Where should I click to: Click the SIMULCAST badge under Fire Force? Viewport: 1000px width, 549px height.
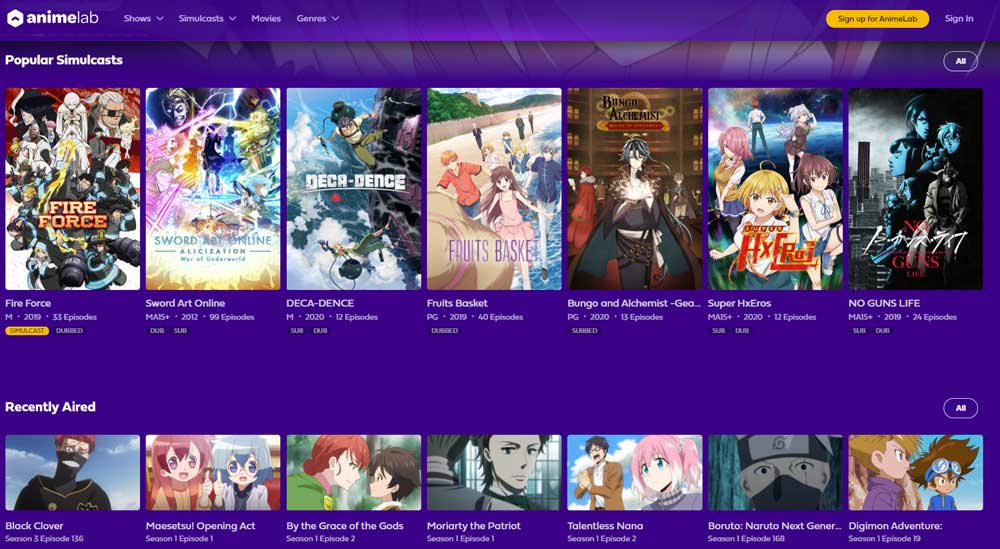(27, 331)
